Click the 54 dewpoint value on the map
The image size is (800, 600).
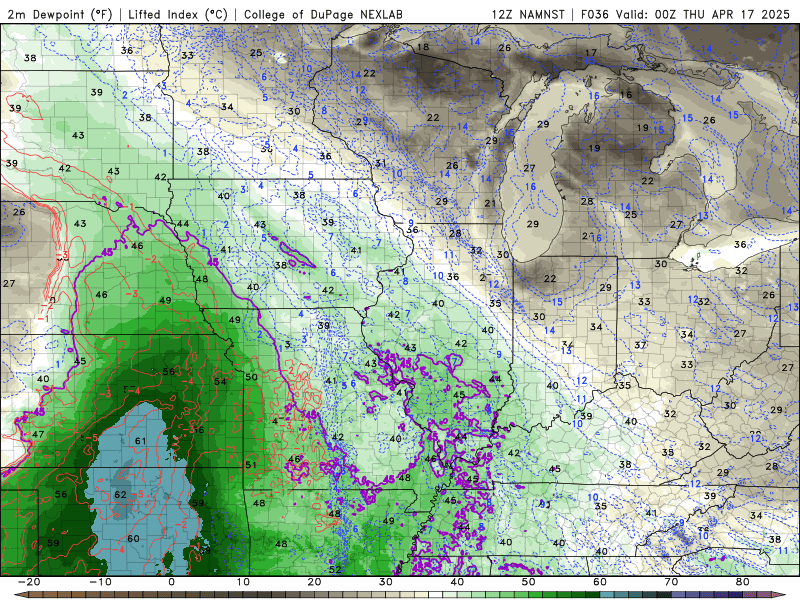point(220,382)
